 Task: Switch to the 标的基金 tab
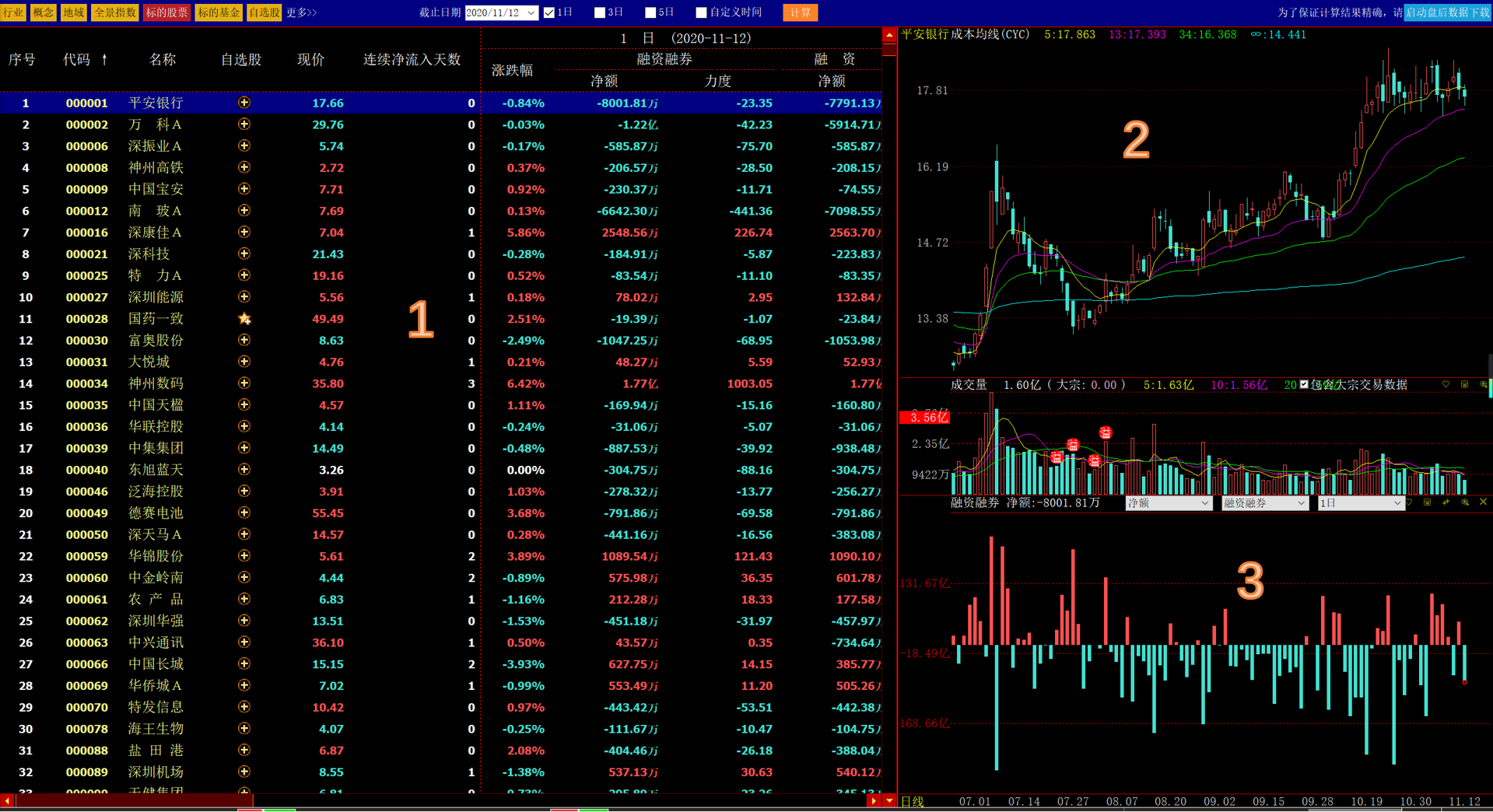(x=218, y=12)
